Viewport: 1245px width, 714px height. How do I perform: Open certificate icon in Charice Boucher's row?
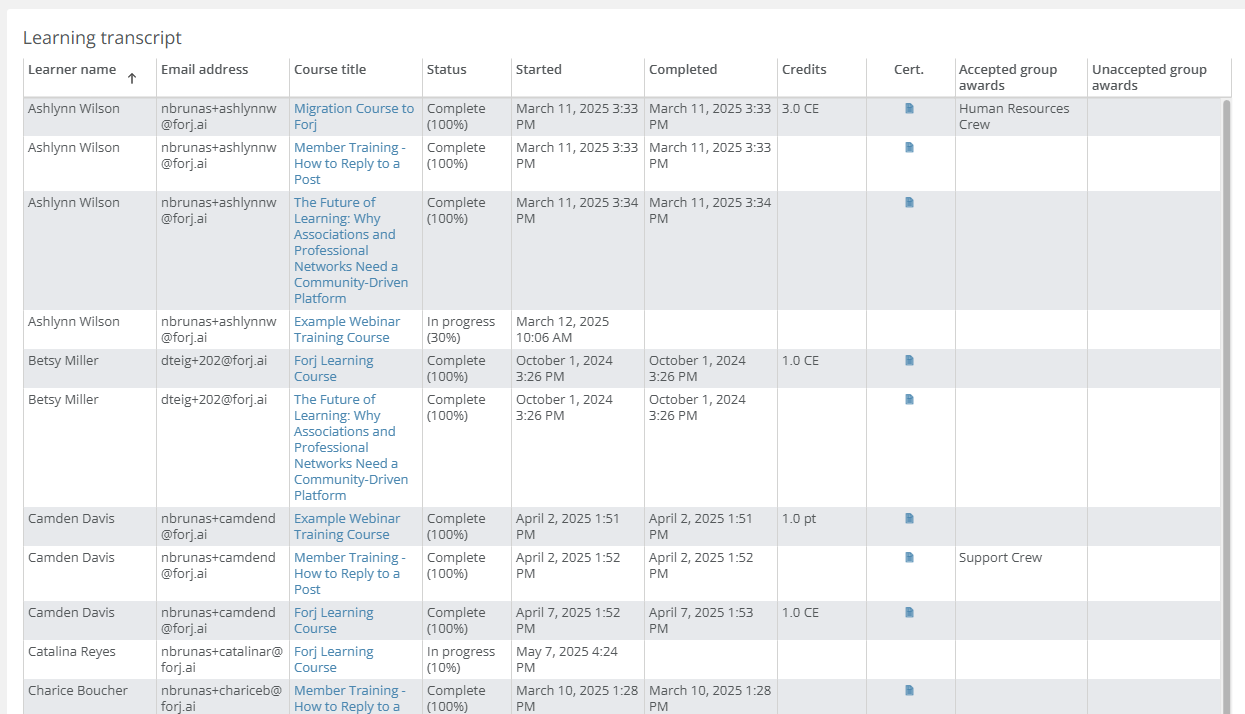click(910, 690)
